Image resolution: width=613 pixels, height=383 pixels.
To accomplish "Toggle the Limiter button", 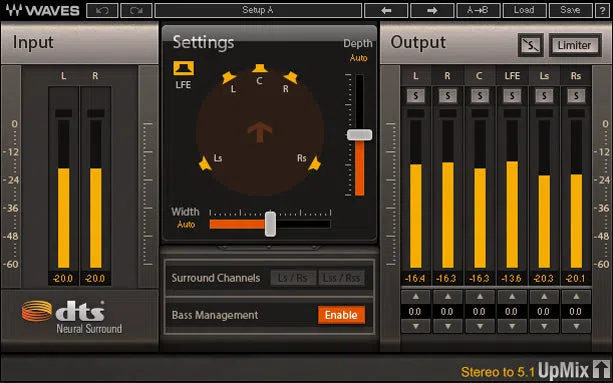I will [574, 45].
